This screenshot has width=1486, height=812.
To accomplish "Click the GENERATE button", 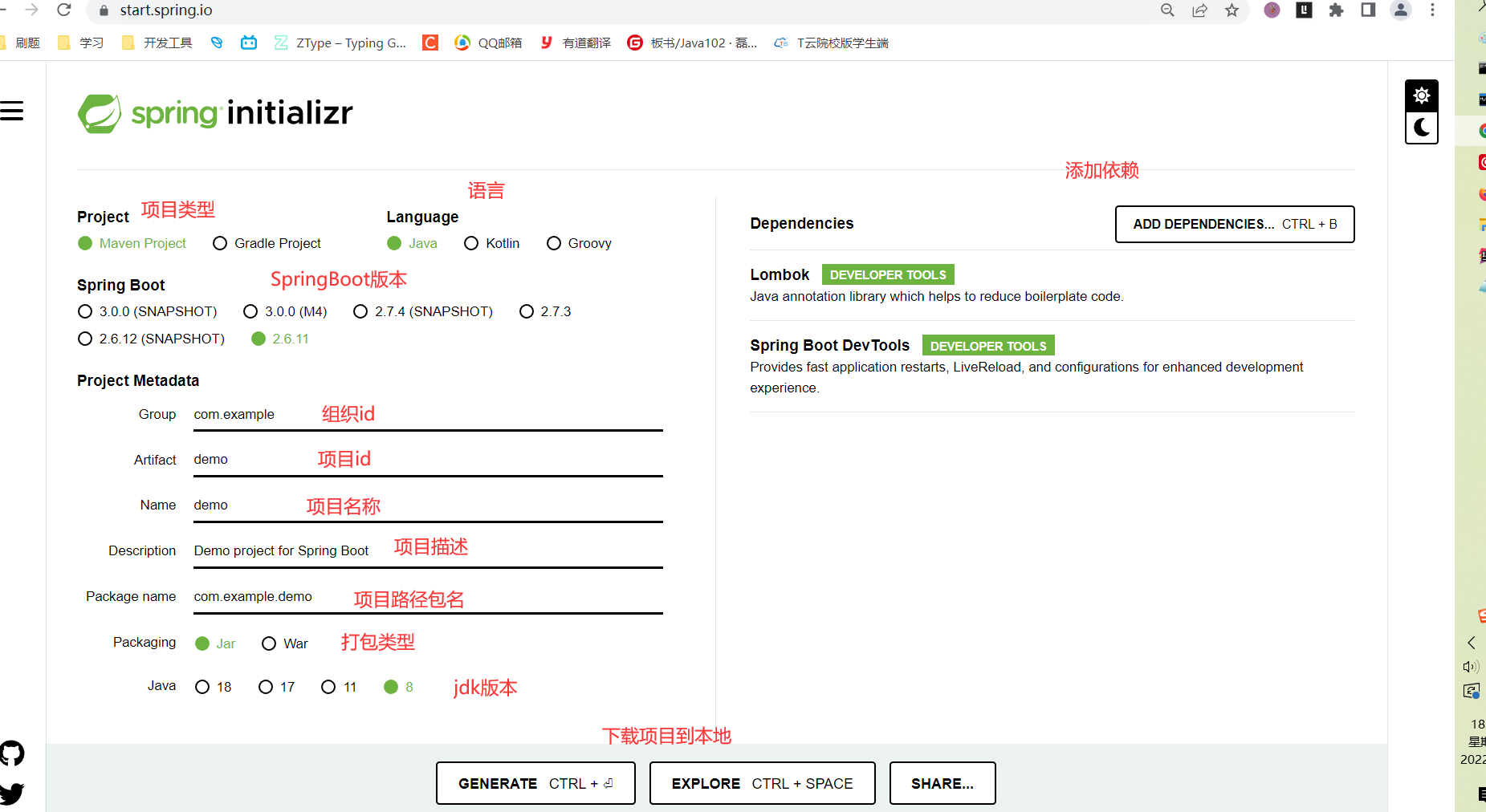I will (535, 783).
